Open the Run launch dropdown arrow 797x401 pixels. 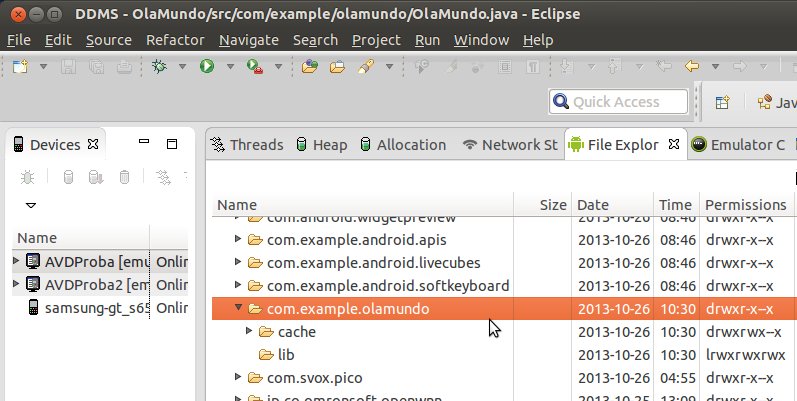point(230,67)
